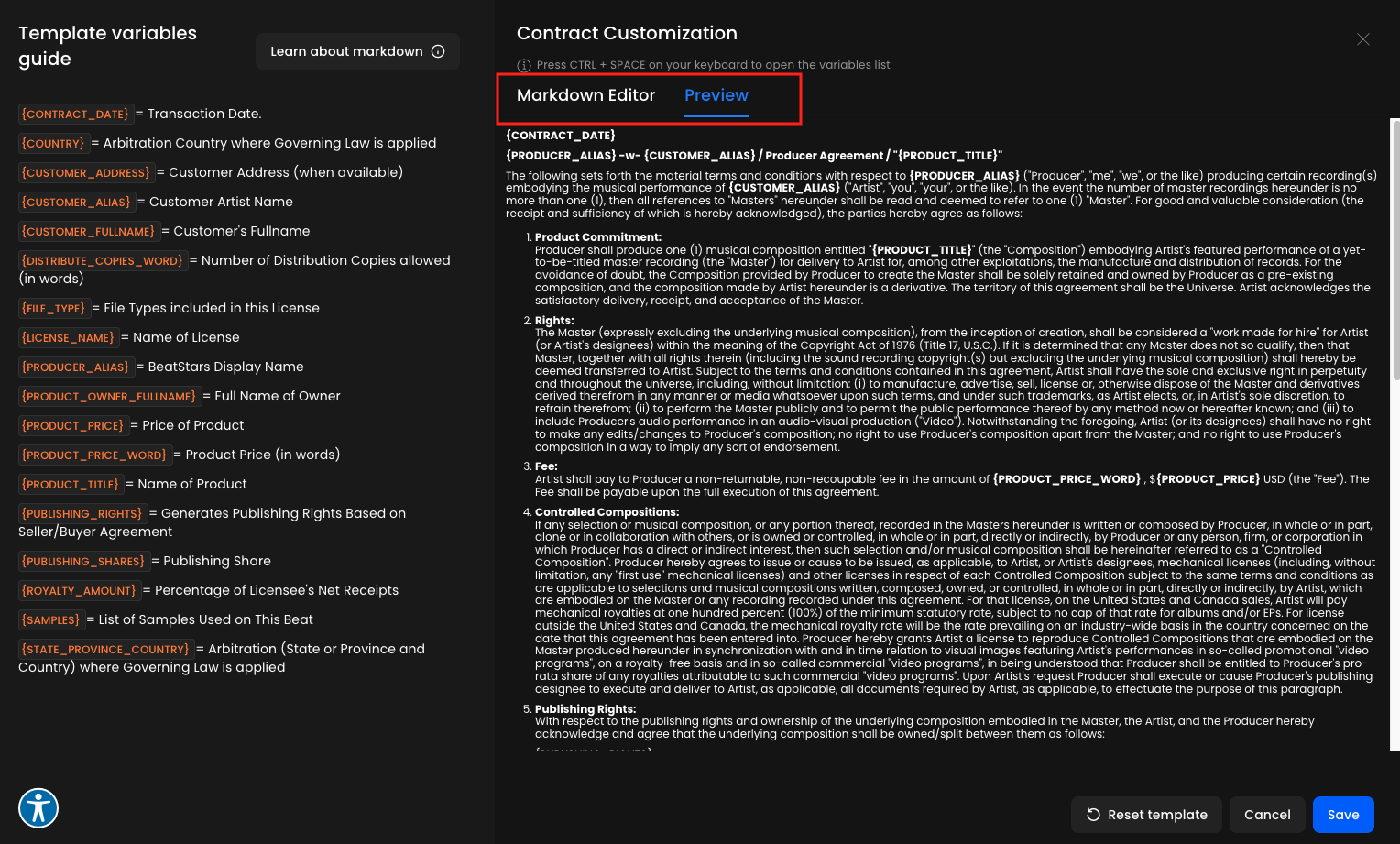Click the {COUNTRY} variable tag

[x=53, y=144]
